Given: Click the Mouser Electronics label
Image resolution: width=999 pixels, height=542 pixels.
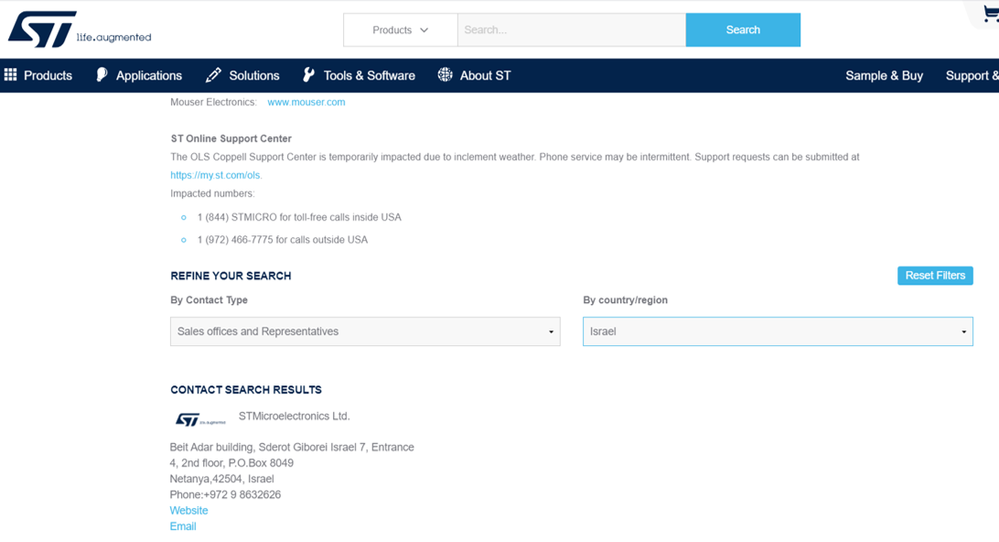Looking at the screenshot, I should click(x=213, y=102).
